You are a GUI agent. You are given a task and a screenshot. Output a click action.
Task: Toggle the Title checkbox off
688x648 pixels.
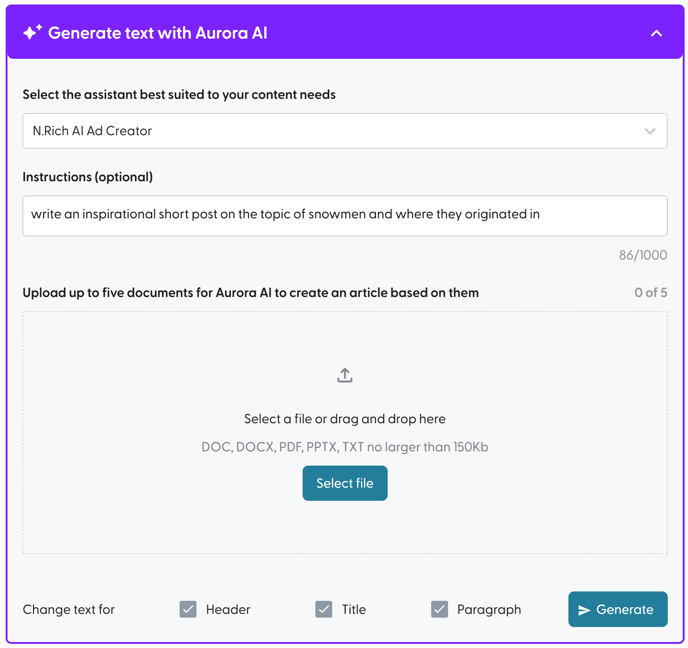(x=323, y=609)
